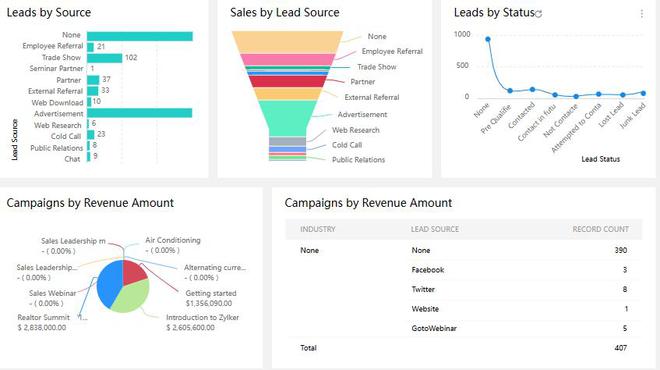The height and width of the screenshot is (370, 660).
Task: Sort by the INDUSTRY column header
Action: click(318, 229)
